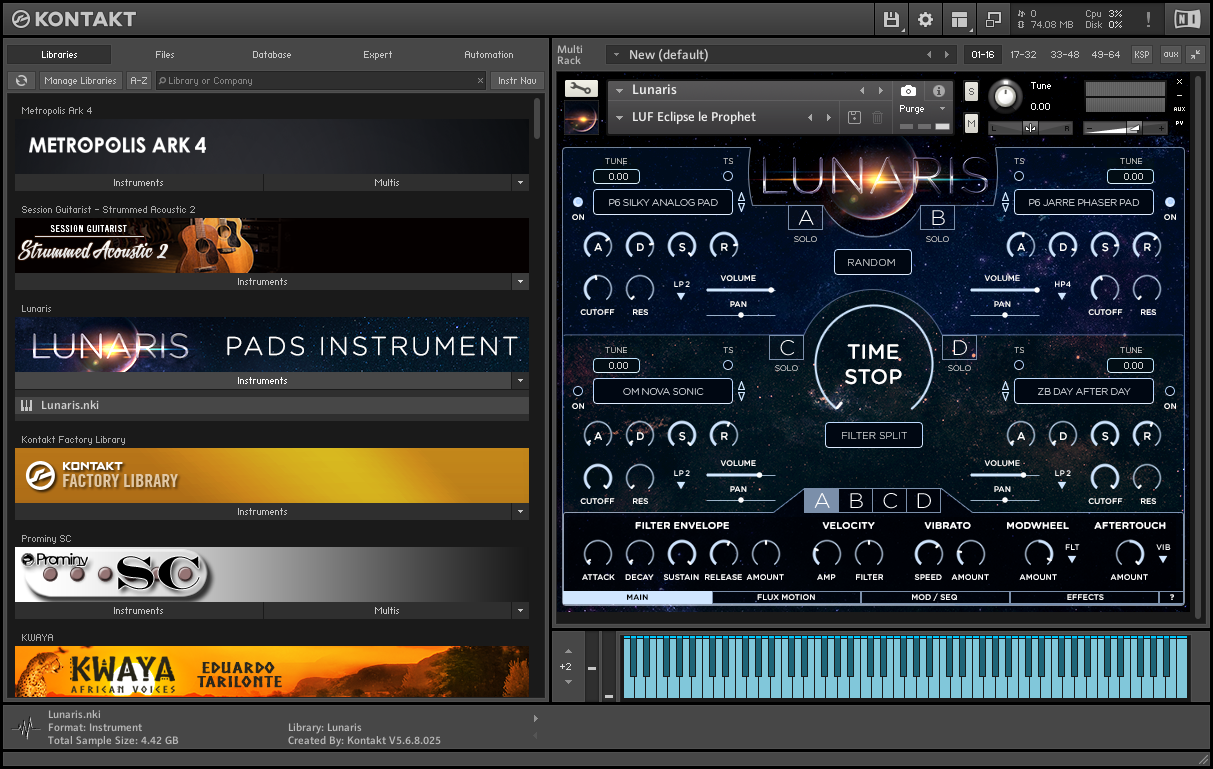Click the TIME STOP button
1213x769 pixels.
[x=873, y=364]
